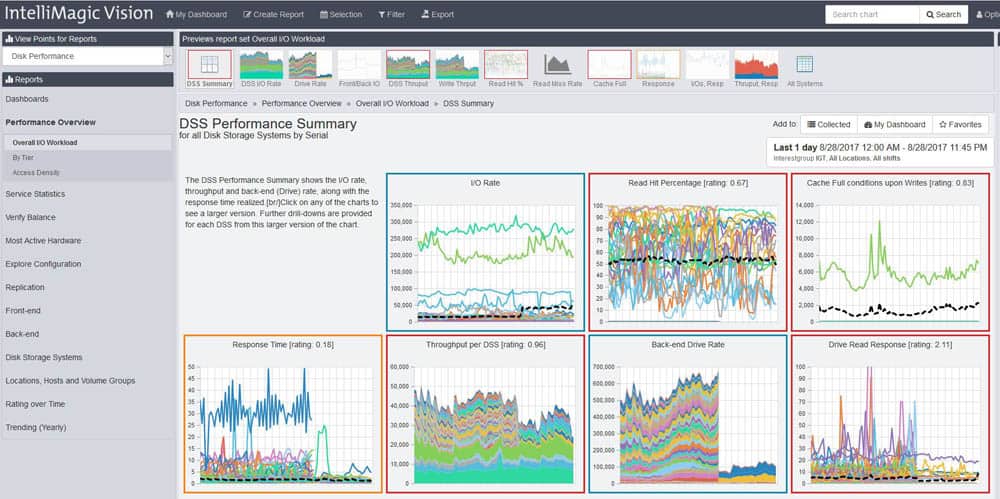
Task: Add chart to My Dashboard button
Action: click(x=895, y=124)
